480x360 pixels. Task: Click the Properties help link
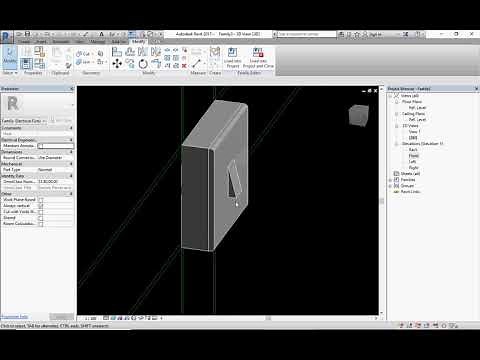pos(14,317)
